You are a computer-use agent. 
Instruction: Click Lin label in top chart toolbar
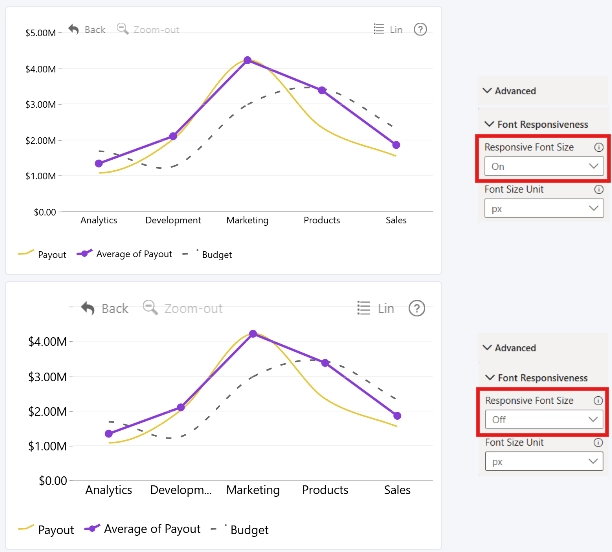(396, 30)
